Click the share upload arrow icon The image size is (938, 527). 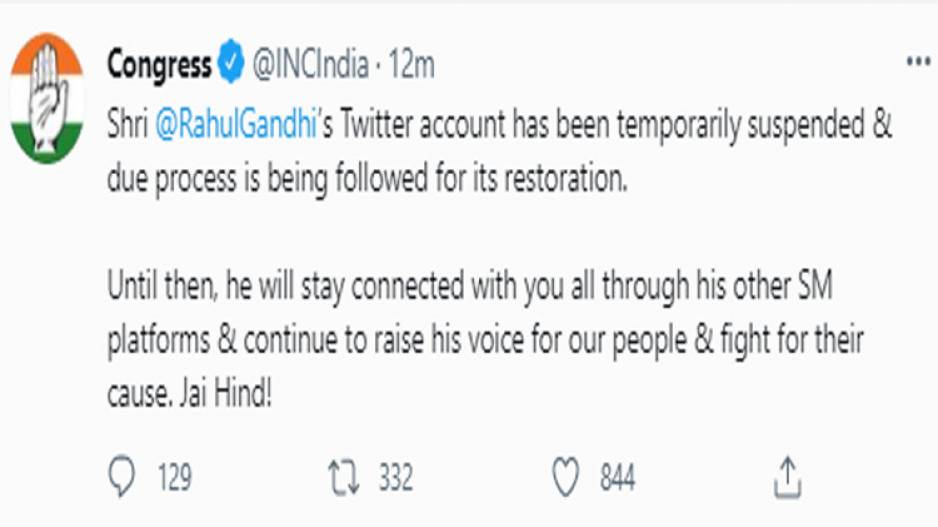787,477
